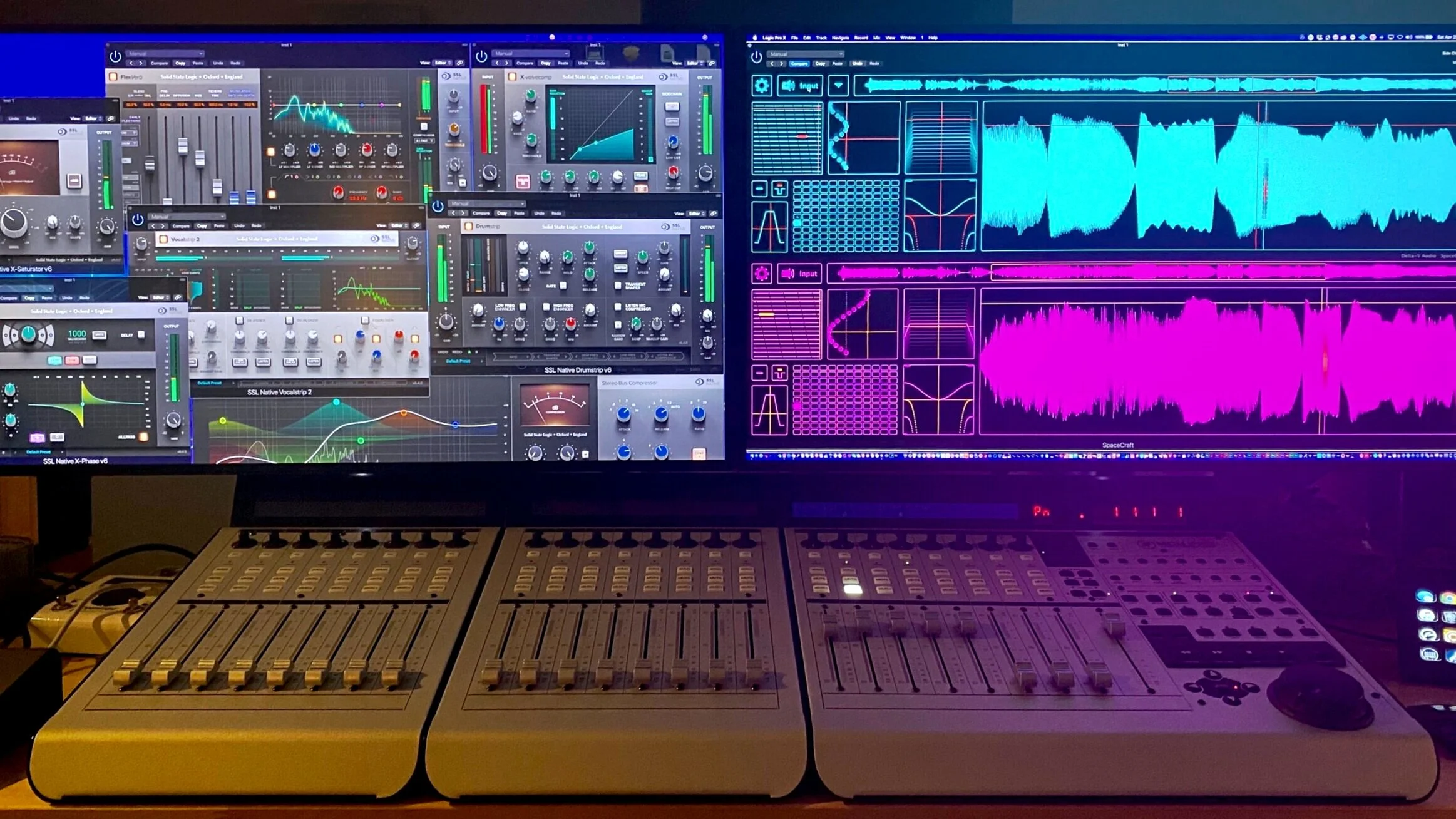Image resolution: width=1456 pixels, height=819 pixels.
Task: Click the cyan Input speaker button
Action: pyautogui.click(x=800, y=85)
